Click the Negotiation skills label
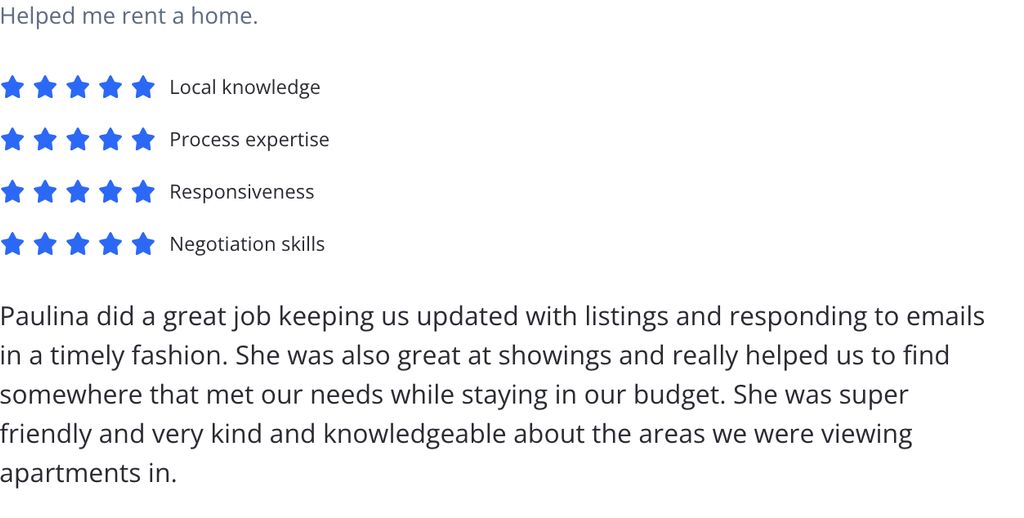This screenshot has width=1024, height=518. click(247, 244)
